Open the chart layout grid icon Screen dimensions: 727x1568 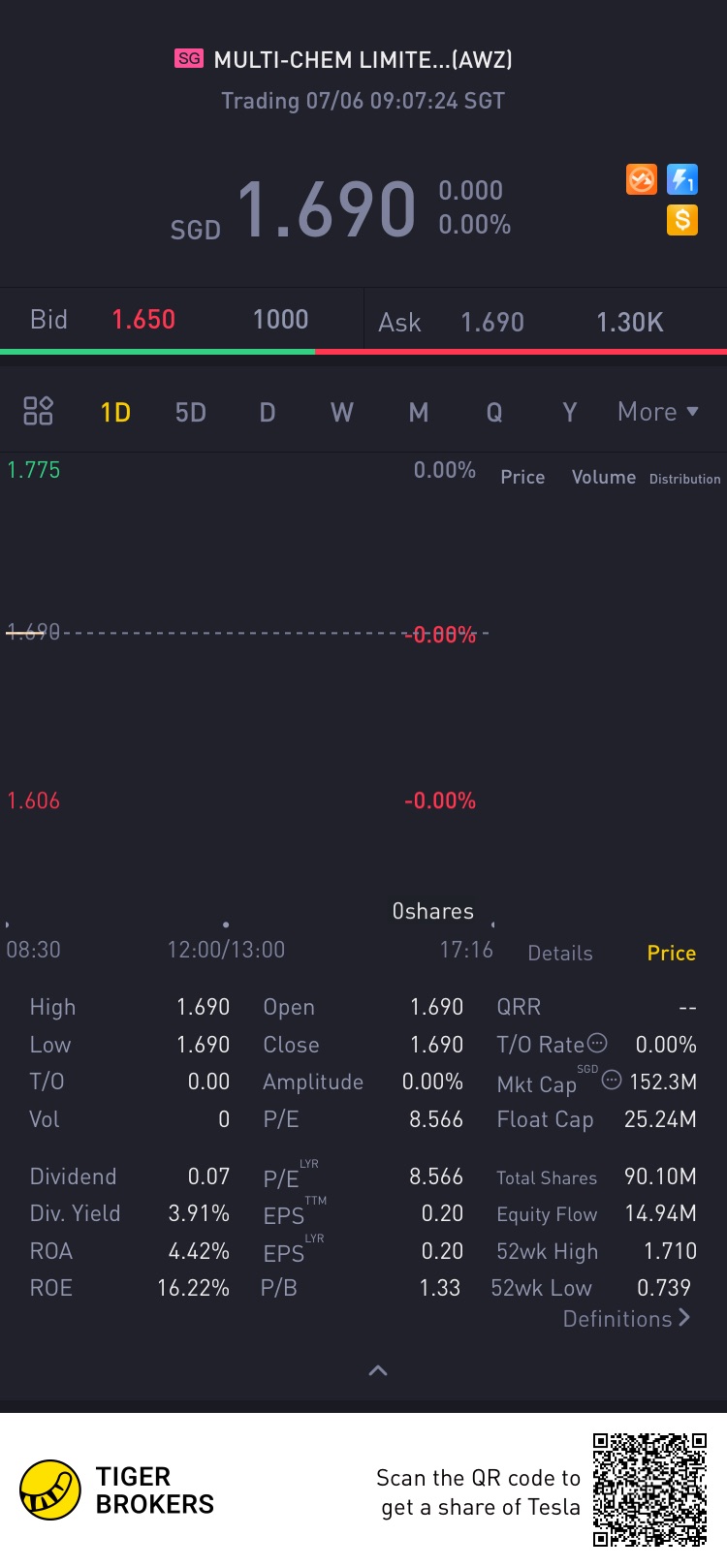[38, 411]
